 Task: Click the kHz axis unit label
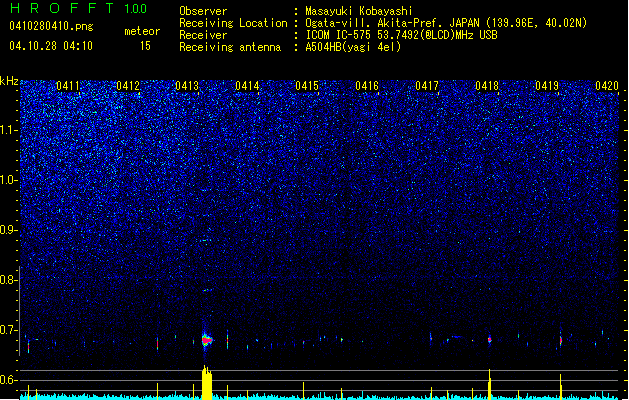[x=9, y=81]
